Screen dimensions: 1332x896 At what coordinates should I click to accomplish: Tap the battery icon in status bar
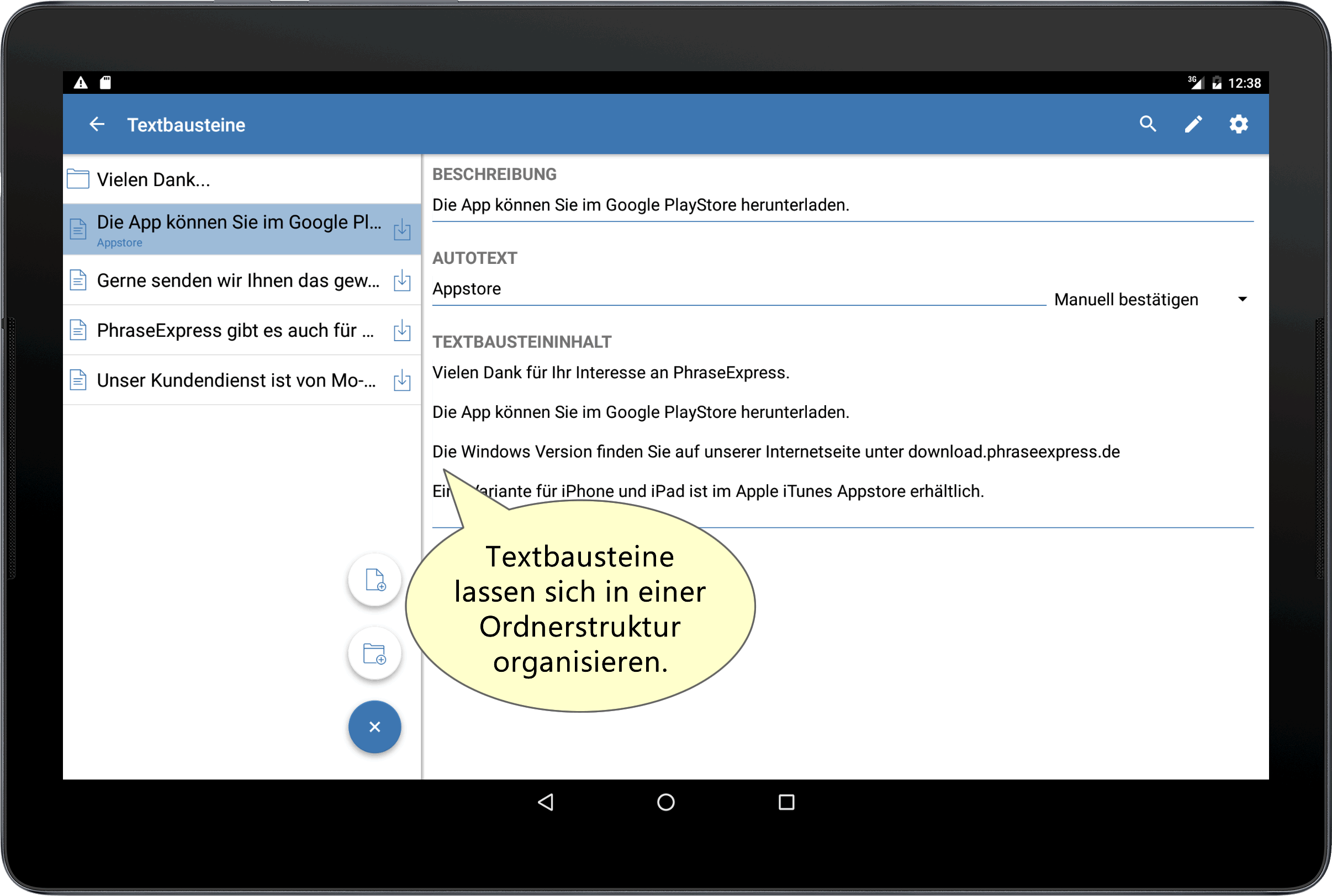click(x=1217, y=83)
